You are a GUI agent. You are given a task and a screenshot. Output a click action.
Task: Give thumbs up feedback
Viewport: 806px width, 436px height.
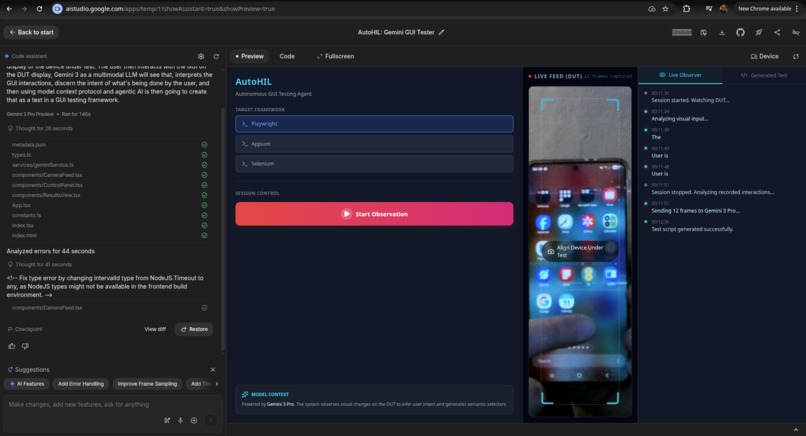12,346
